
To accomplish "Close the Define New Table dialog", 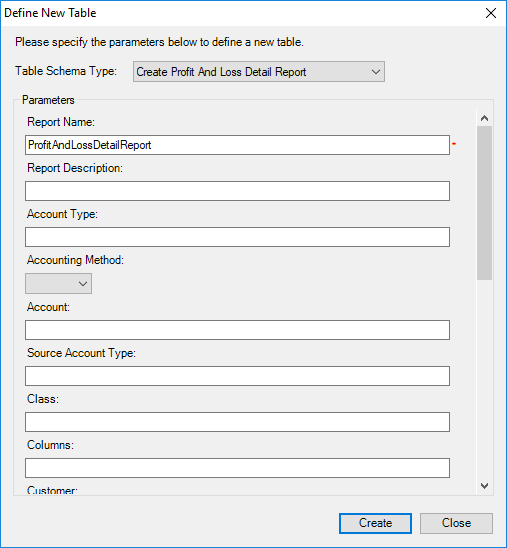I will pyautogui.click(x=491, y=13).
